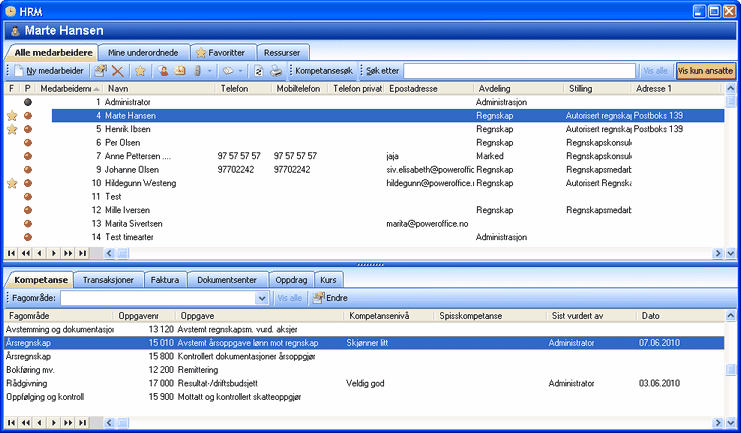This screenshot has width=741, height=433.
Task: Open the Mine underordnede tab
Action: [x=143, y=53]
